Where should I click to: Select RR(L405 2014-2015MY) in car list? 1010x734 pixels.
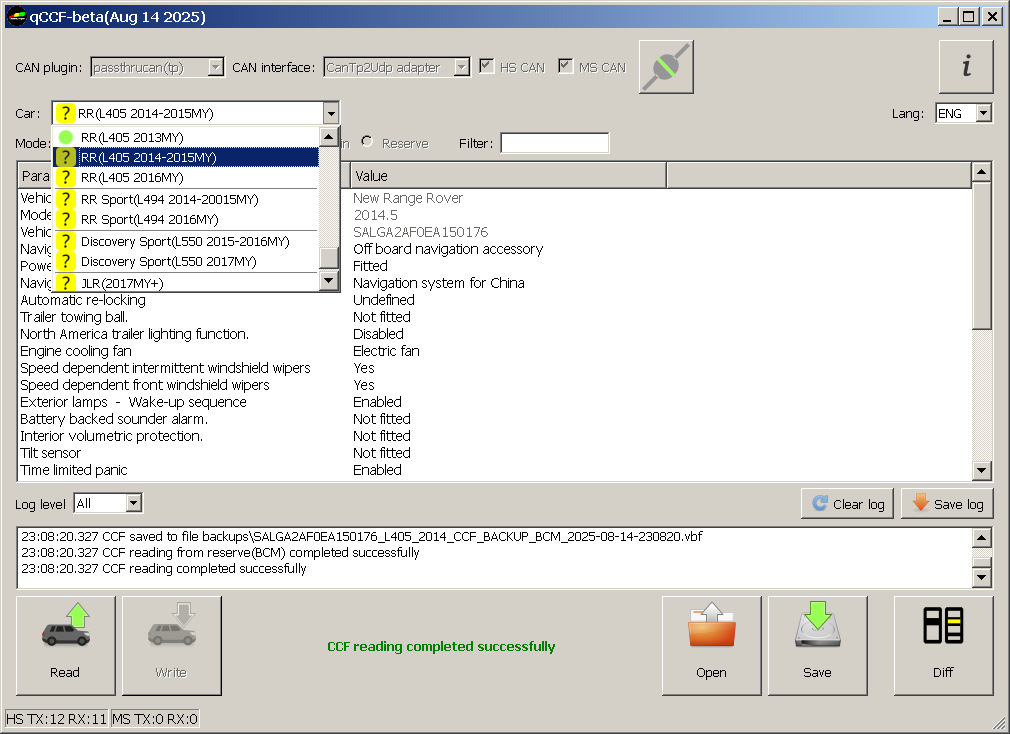pos(186,157)
